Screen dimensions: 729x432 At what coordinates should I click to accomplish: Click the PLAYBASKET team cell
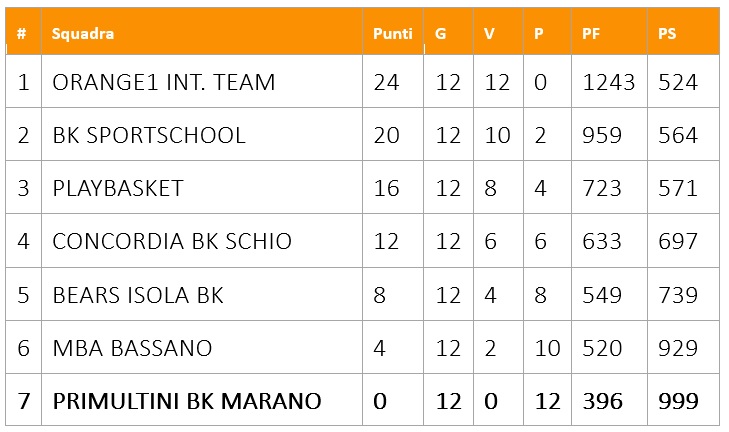pos(118,188)
